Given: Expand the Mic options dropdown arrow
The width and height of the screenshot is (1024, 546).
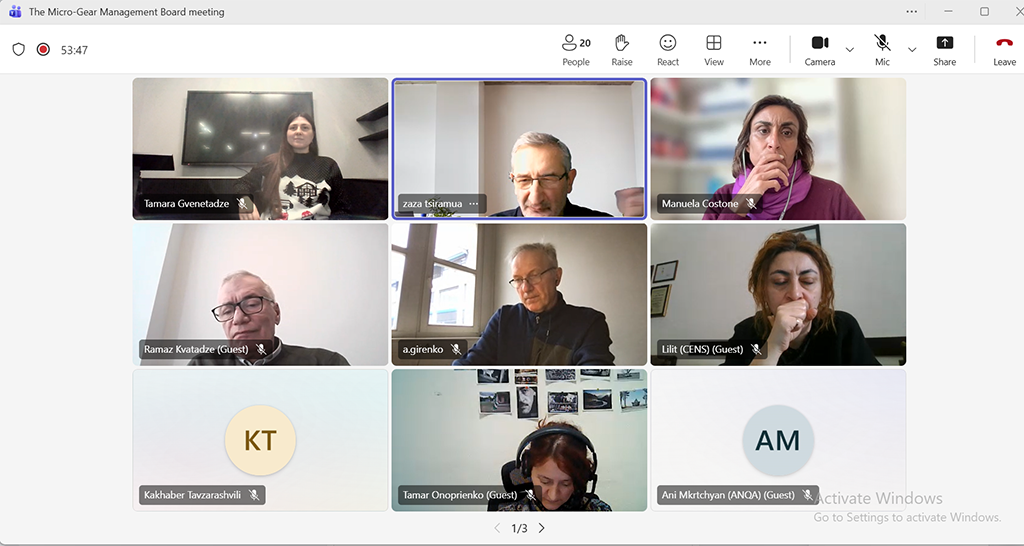Looking at the screenshot, I should (912, 49).
